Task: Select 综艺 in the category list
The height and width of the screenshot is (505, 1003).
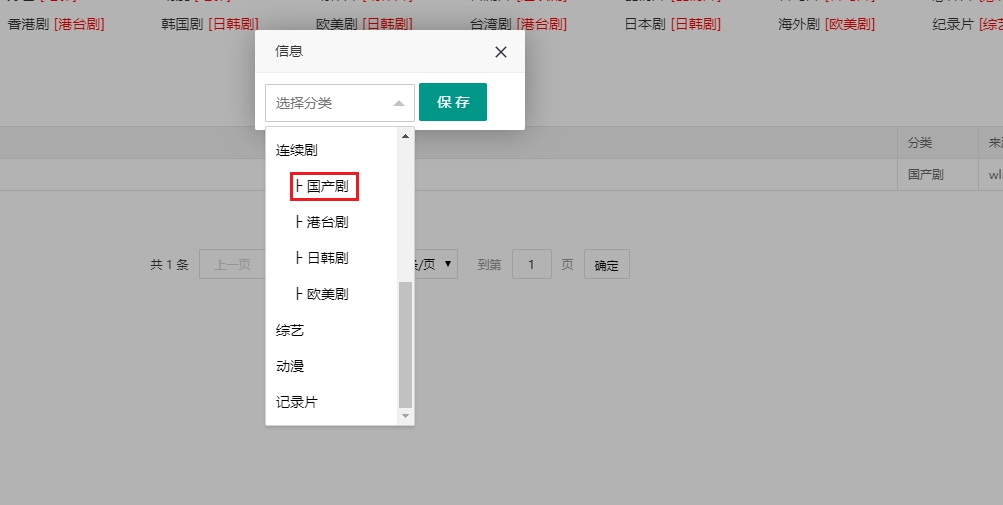Action: (290, 330)
